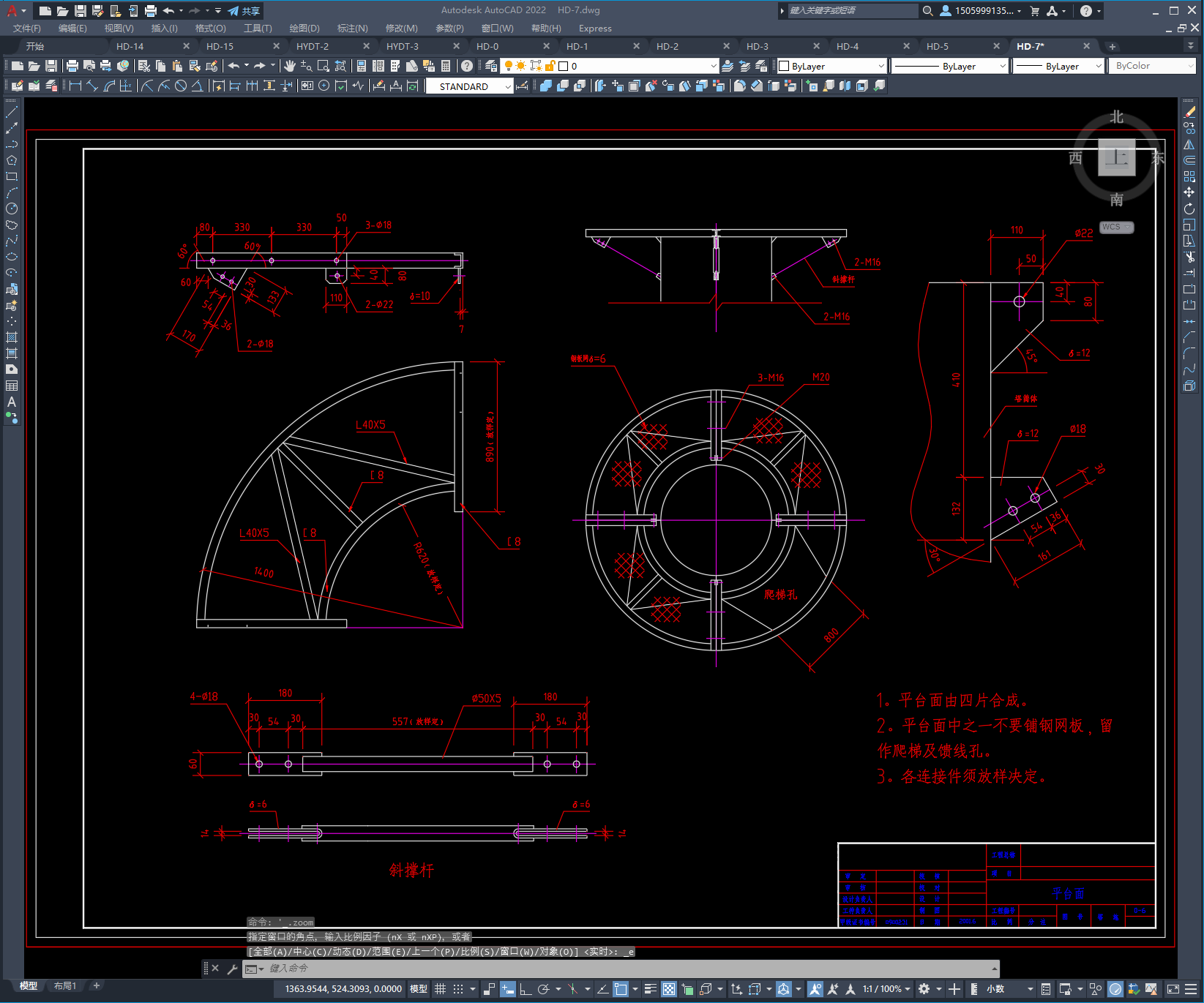Image resolution: width=1204 pixels, height=1003 pixels.
Task: Expand the quick access toolbar customize arrow
Action: tap(218, 11)
